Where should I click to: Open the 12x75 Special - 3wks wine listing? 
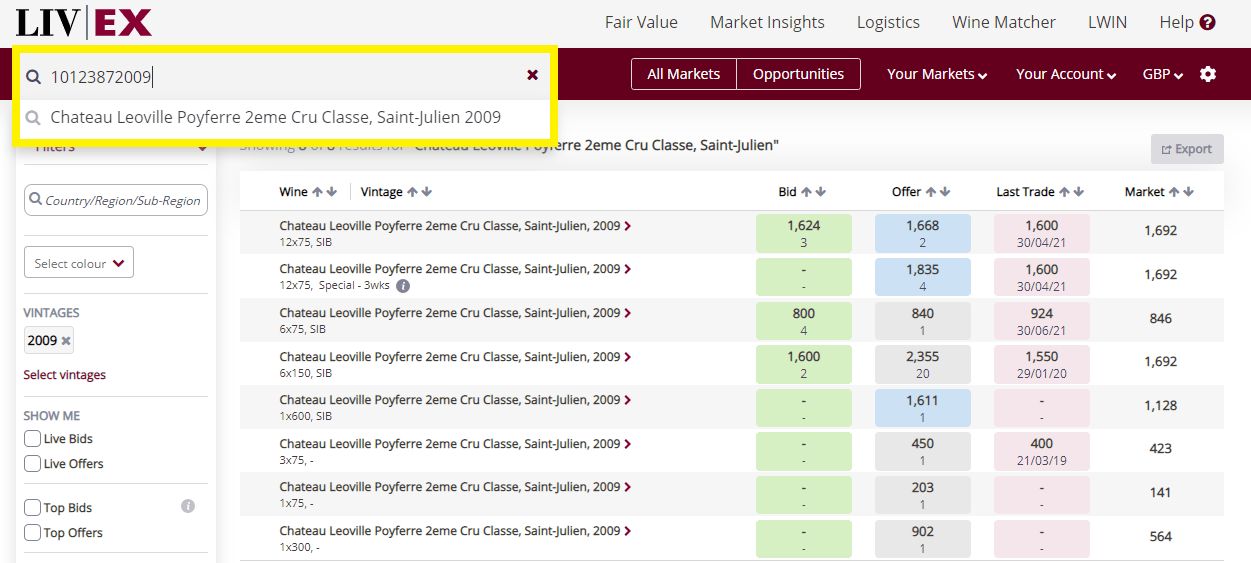[x=449, y=269]
